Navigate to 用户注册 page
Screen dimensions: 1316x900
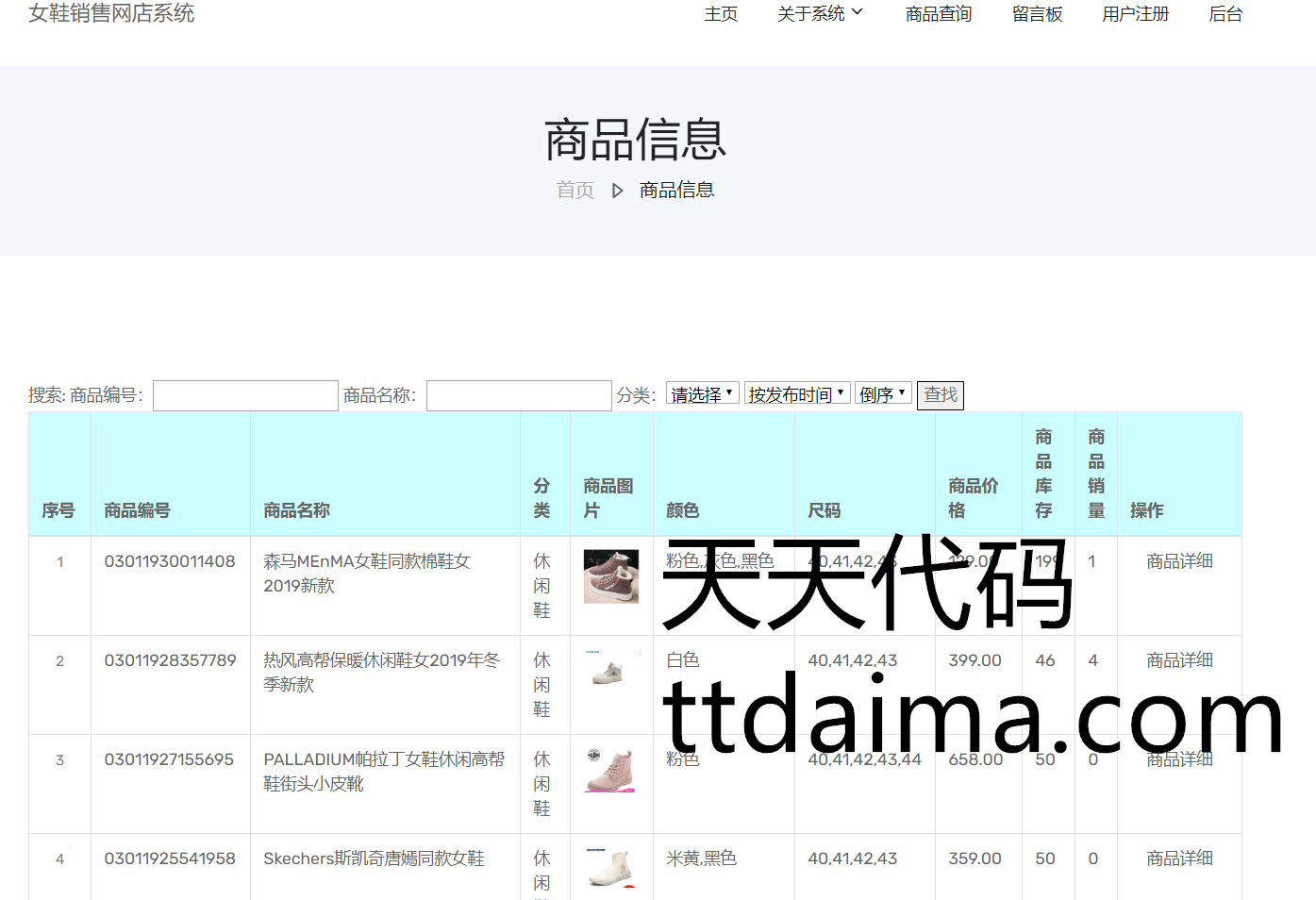click(1135, 14)
